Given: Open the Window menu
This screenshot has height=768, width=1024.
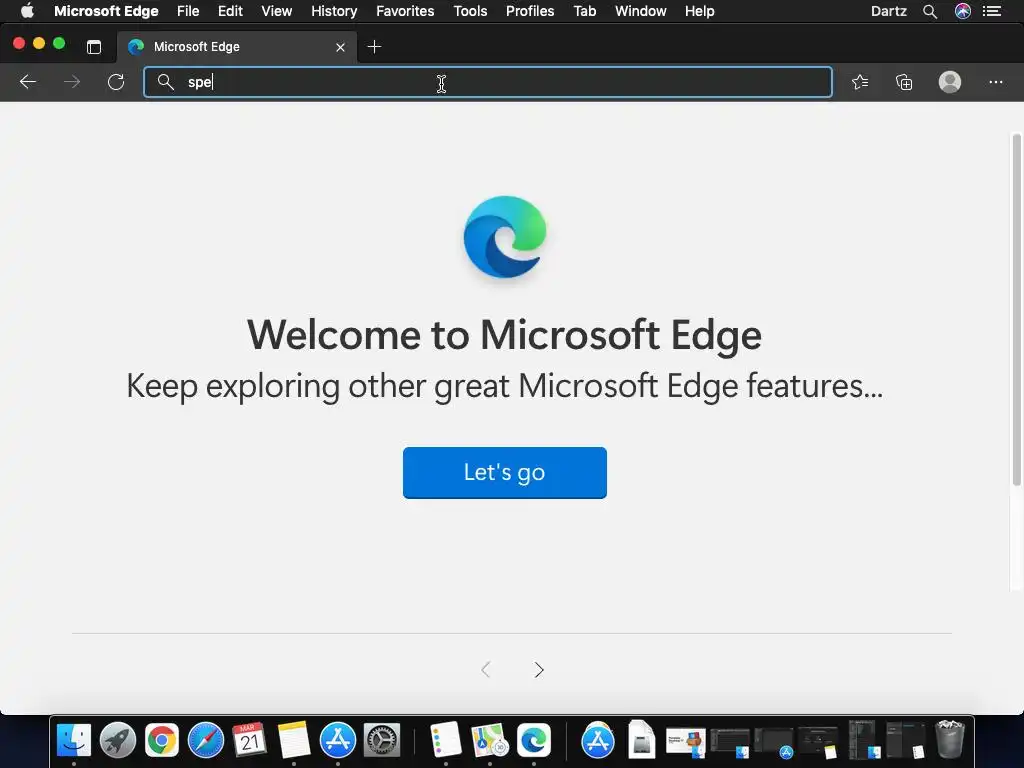Looking at the screenshot, I should pyautogui.click(x=641, y=11).
